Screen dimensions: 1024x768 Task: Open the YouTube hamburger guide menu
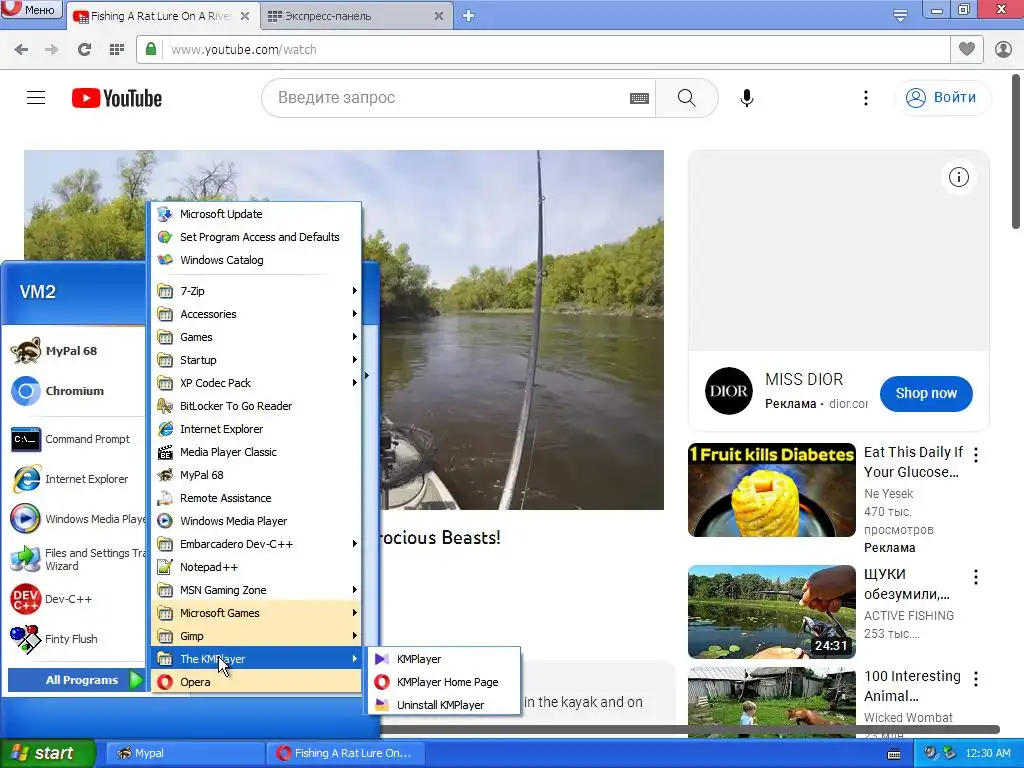[36, 98]
